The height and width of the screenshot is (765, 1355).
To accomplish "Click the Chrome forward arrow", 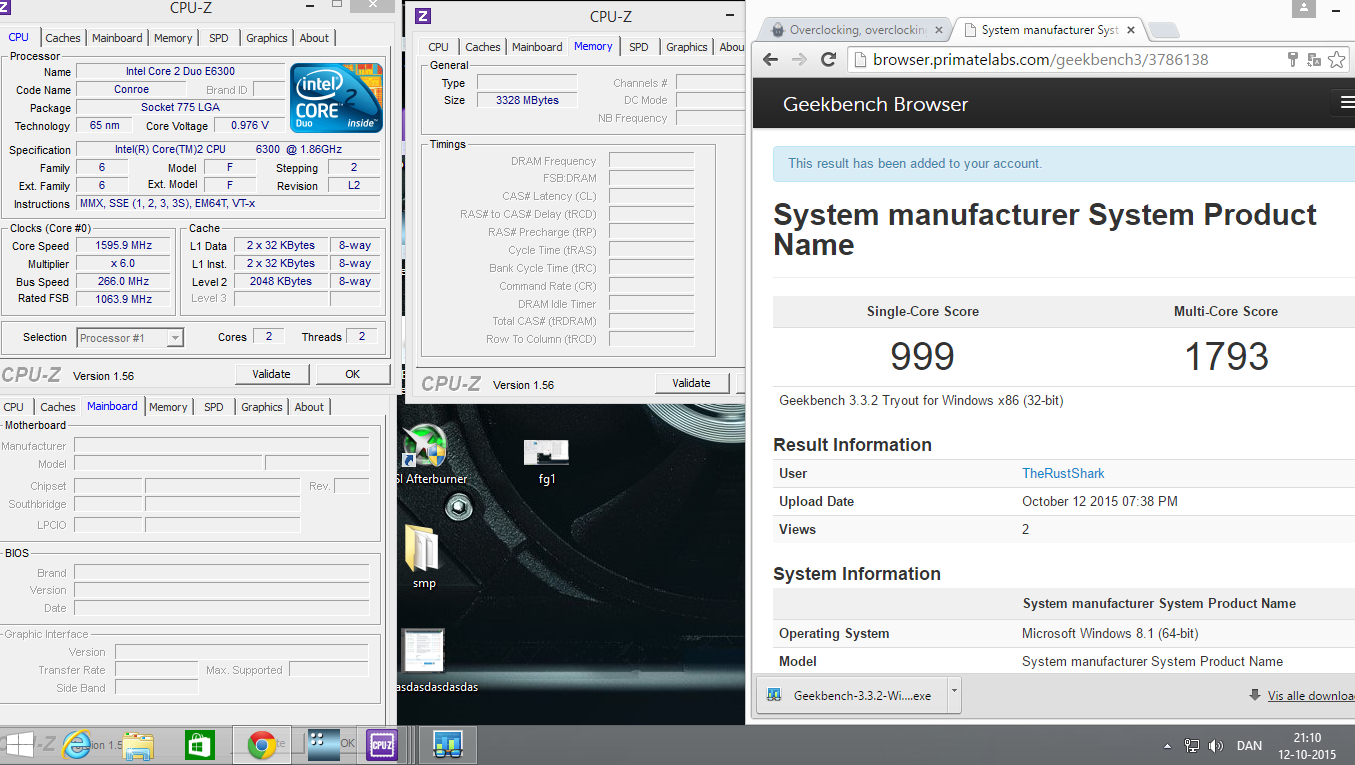I will click(799, 60).
